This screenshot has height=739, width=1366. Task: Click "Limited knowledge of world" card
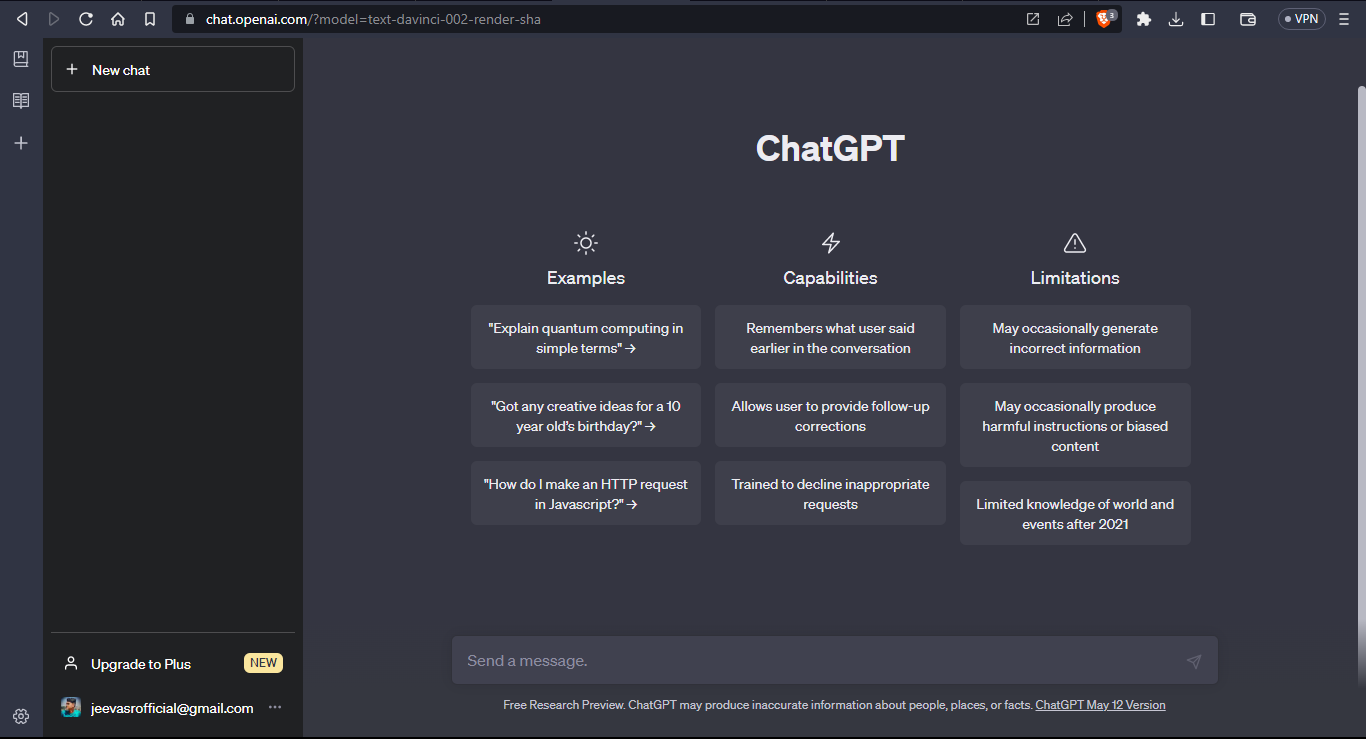tap(1075, 514)
